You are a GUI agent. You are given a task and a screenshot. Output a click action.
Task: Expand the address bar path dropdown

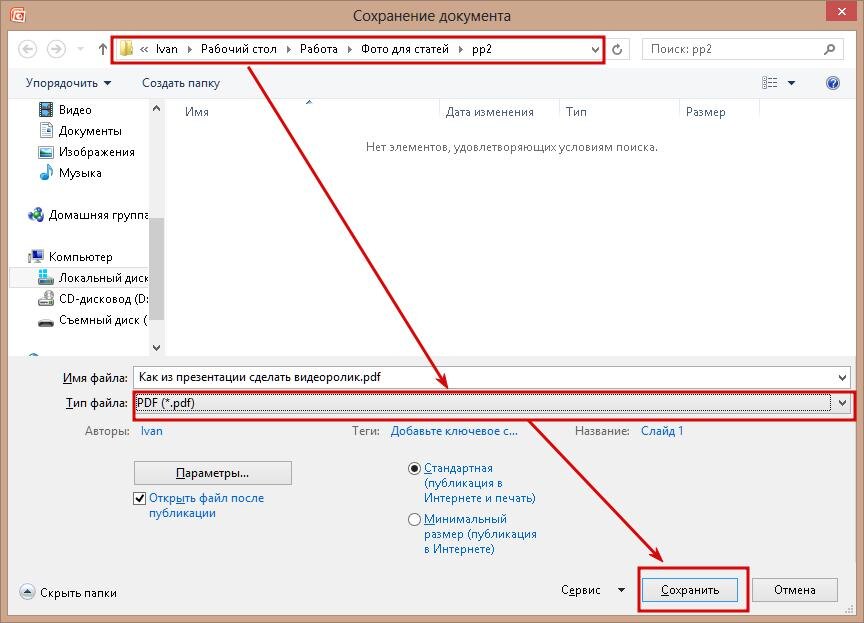(595, 50)
